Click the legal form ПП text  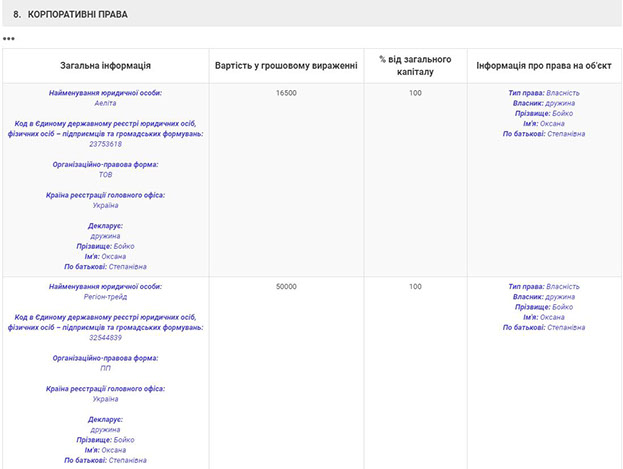click(x=106, y=368)
